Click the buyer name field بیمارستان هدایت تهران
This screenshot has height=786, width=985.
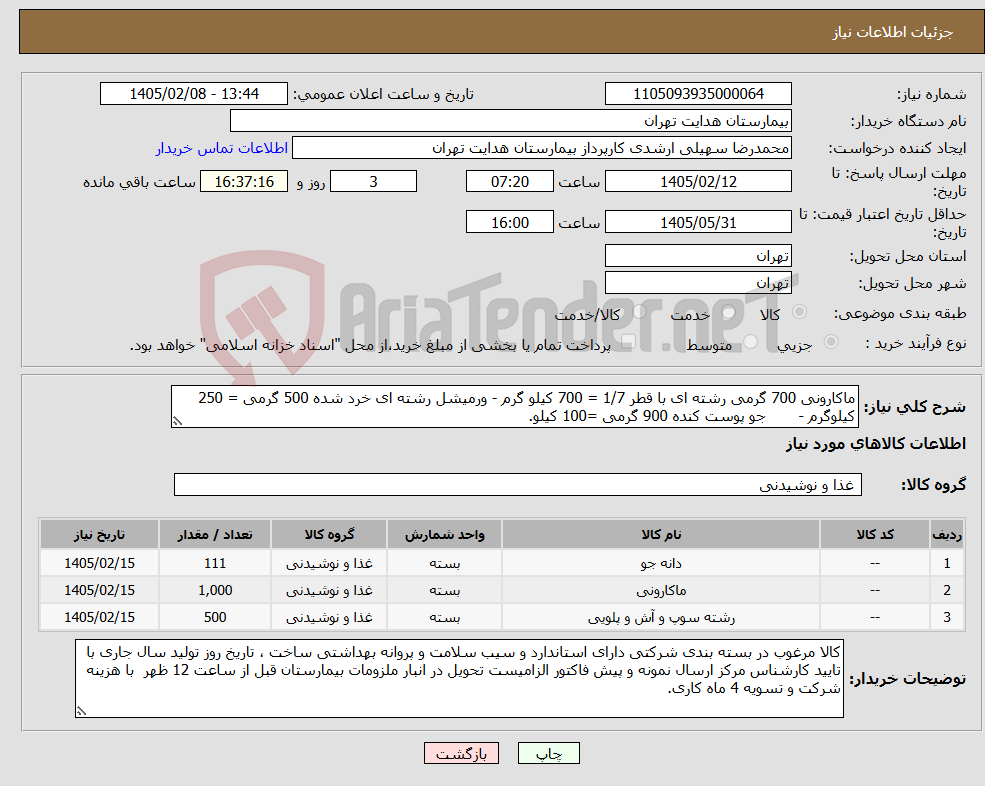click(x=511, y=121)
